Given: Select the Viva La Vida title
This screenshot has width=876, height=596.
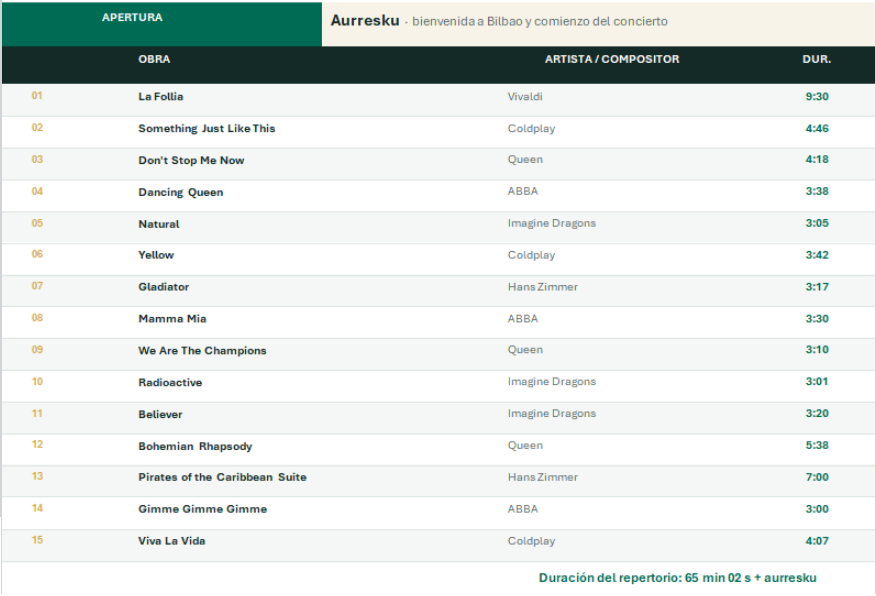Looking at the screenshot, I should [x=172, y=541].
